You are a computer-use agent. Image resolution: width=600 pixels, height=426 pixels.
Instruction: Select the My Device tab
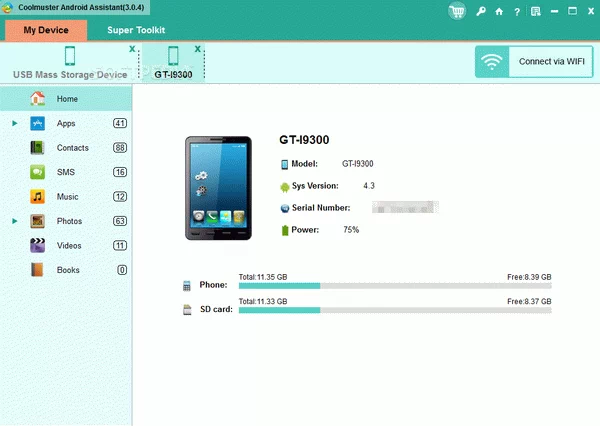pyautogui.click(x=46, y=30)
